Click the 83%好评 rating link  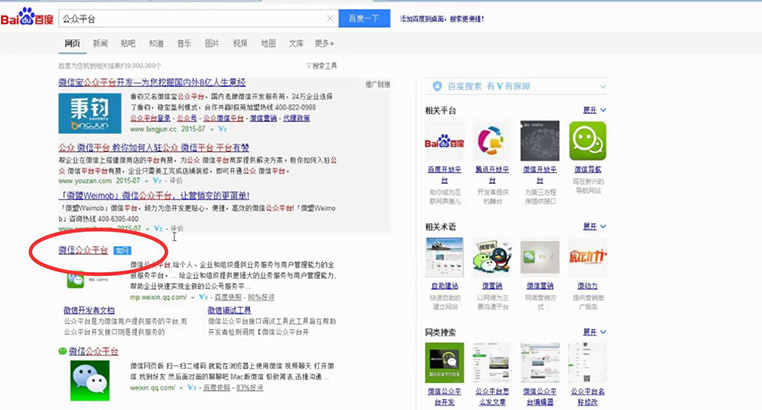pyautogui.click(x=250, y=388)
